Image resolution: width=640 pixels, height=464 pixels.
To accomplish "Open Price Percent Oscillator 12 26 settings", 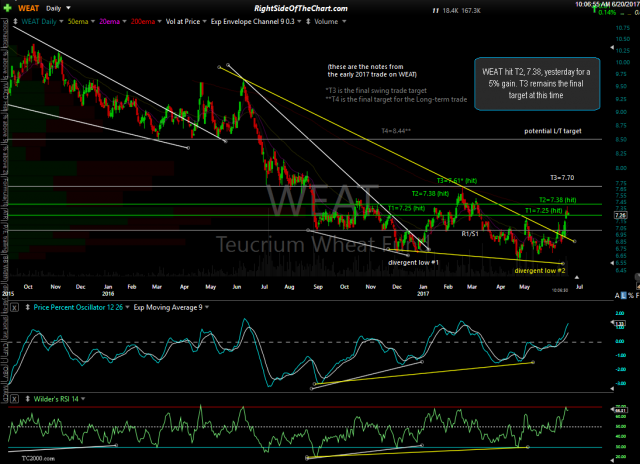I will pyautogui.click(x=78, y=307).
